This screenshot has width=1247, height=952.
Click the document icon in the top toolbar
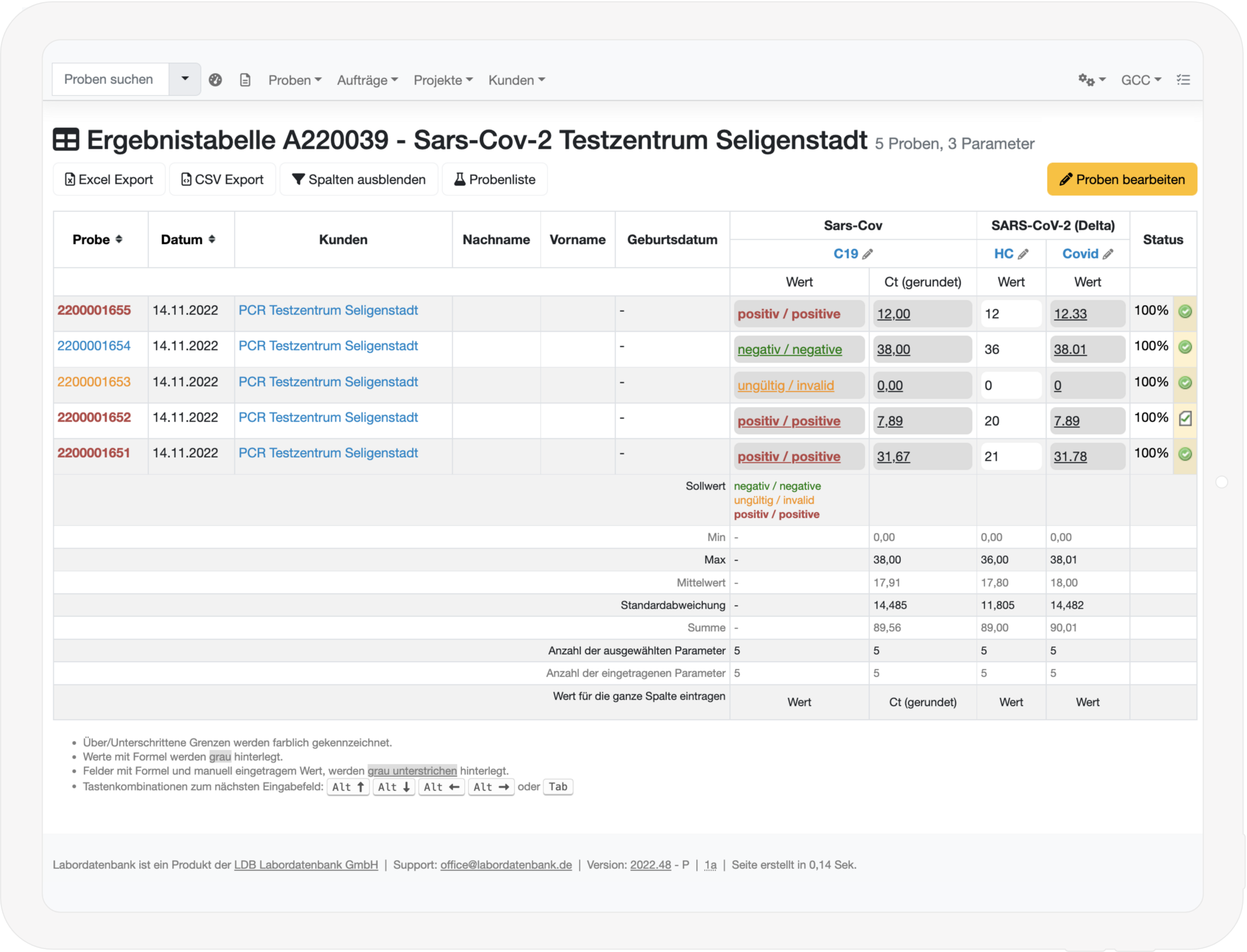pyautogui.click(x=245, y=80)
